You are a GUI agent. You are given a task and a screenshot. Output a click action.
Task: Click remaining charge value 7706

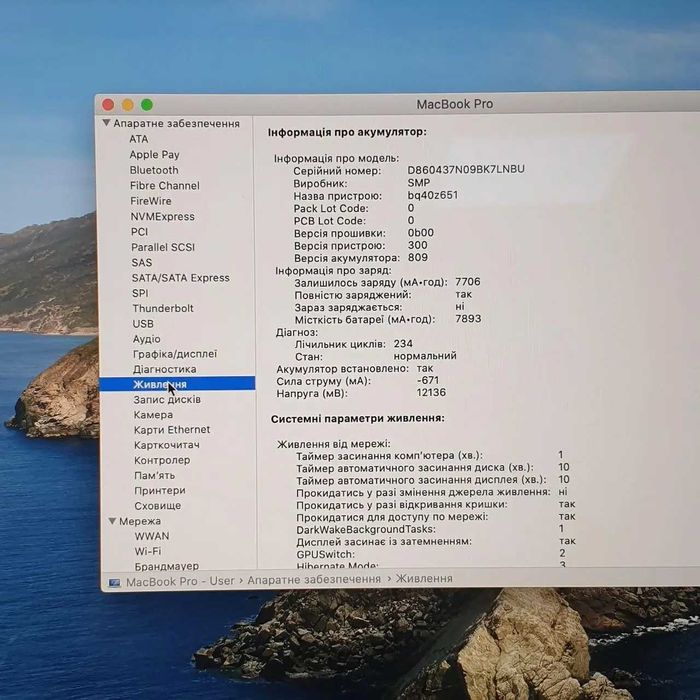tap(468, 282)
